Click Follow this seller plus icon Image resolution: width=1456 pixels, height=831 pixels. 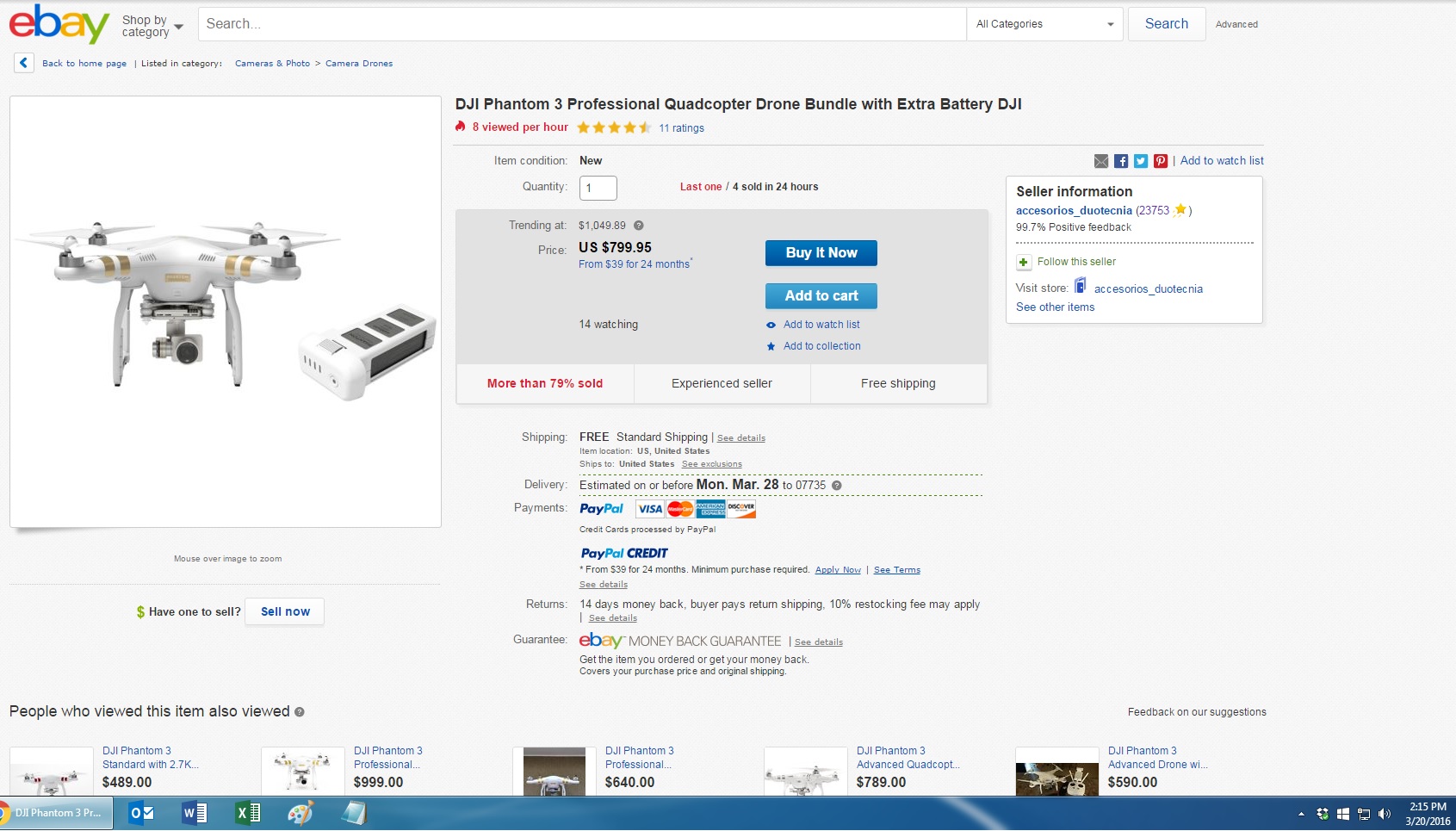pyautogui.click(x=1024, y=262)
